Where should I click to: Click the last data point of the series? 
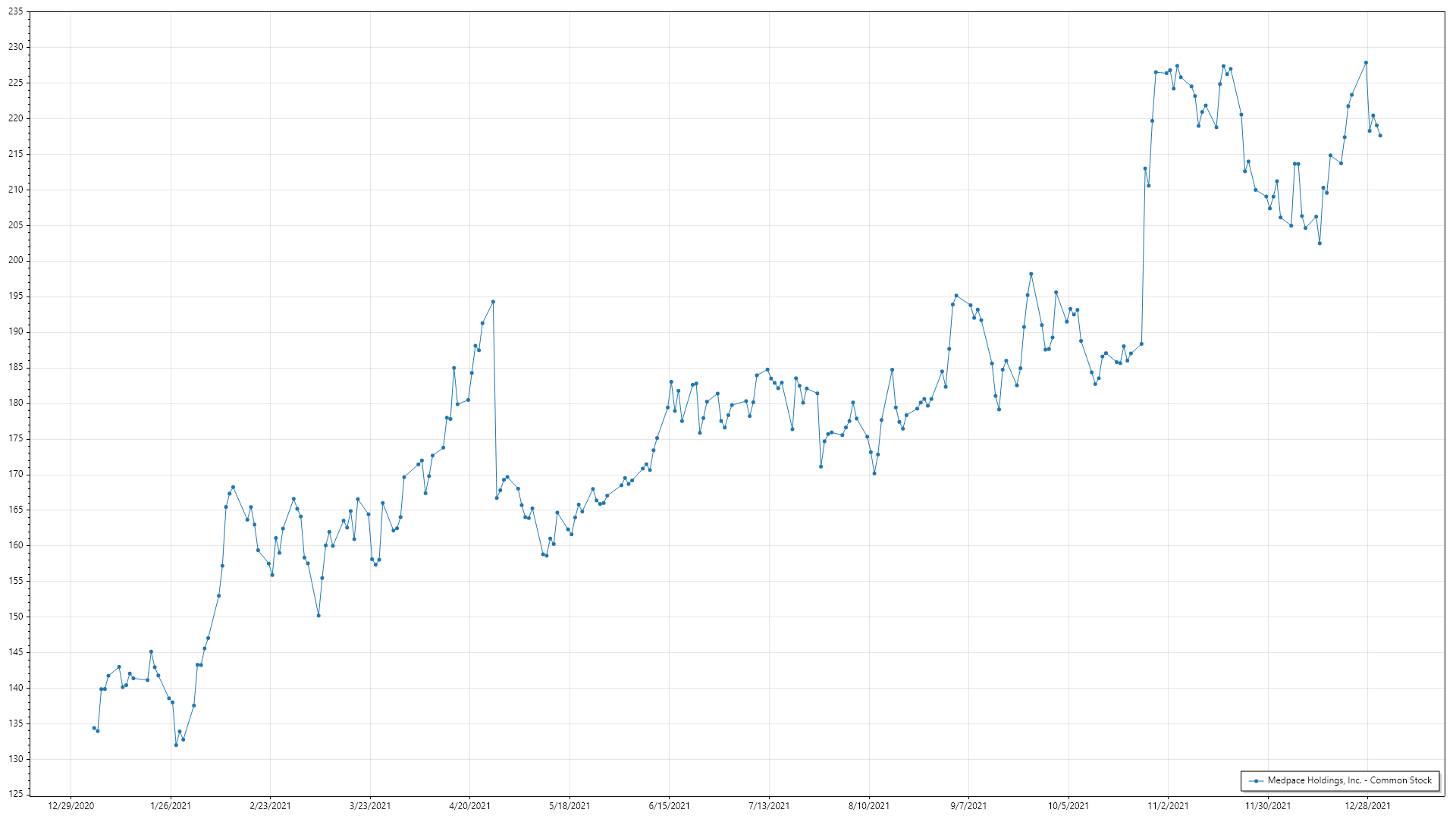tap(1380, 136)
